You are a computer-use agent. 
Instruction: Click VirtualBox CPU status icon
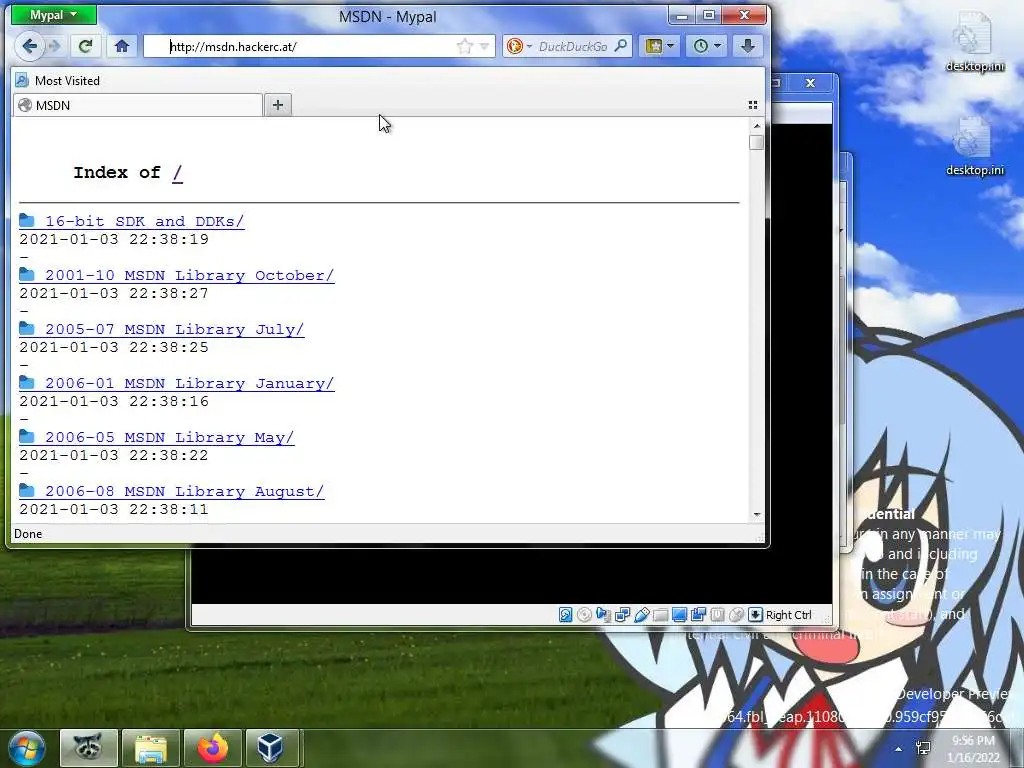pos(717,615)
